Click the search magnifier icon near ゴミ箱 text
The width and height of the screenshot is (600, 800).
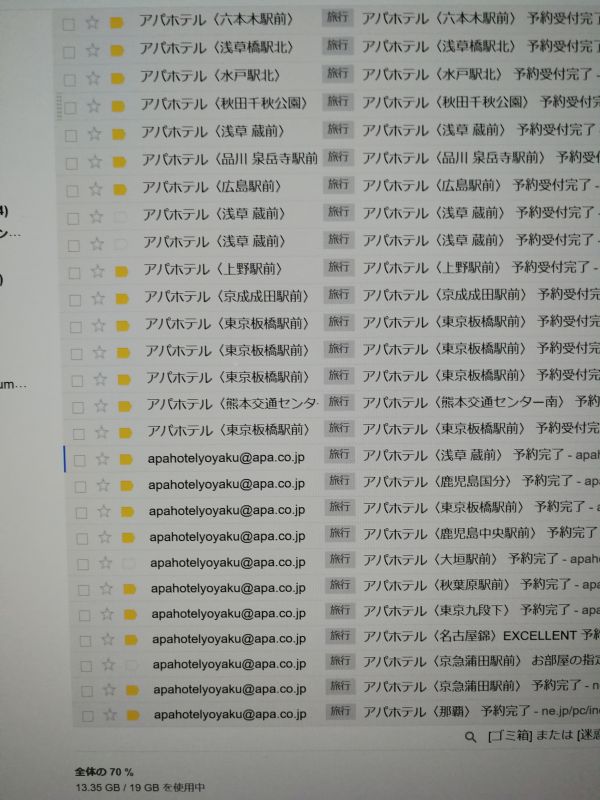[470, 736]
